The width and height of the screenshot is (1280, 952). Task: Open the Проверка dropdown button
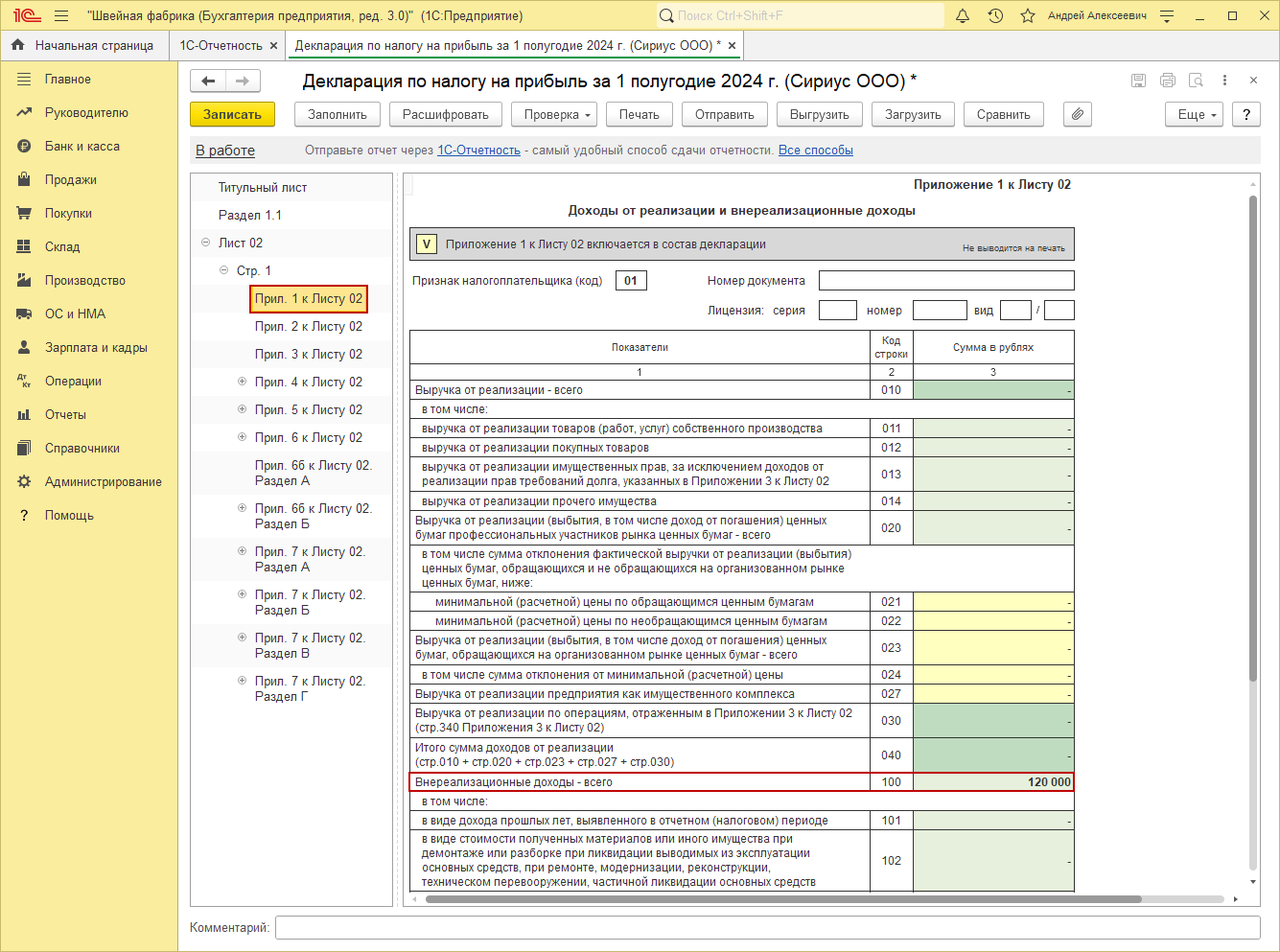pyautogui.click(x=555, y=114)
